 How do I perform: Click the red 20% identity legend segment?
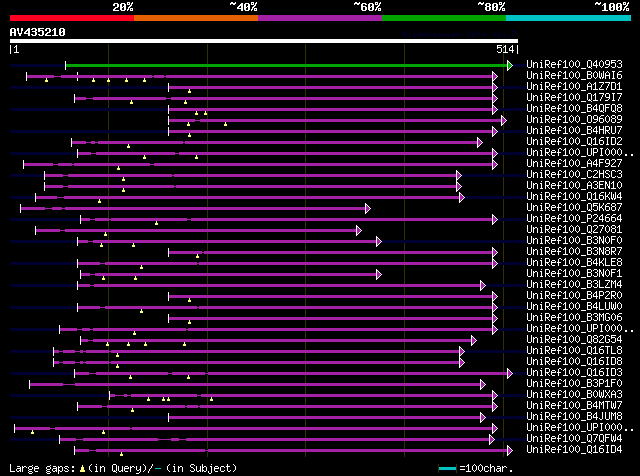(72, 18)
